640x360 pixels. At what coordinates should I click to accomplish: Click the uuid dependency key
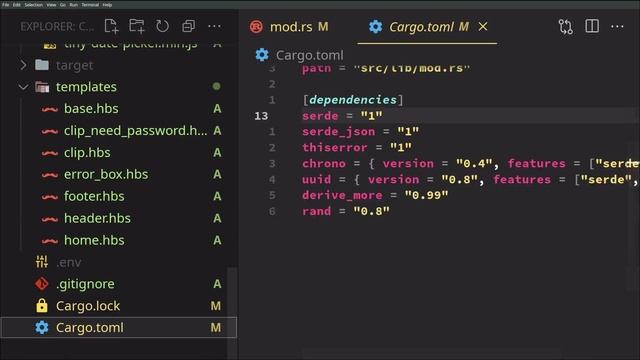[317, 179]
